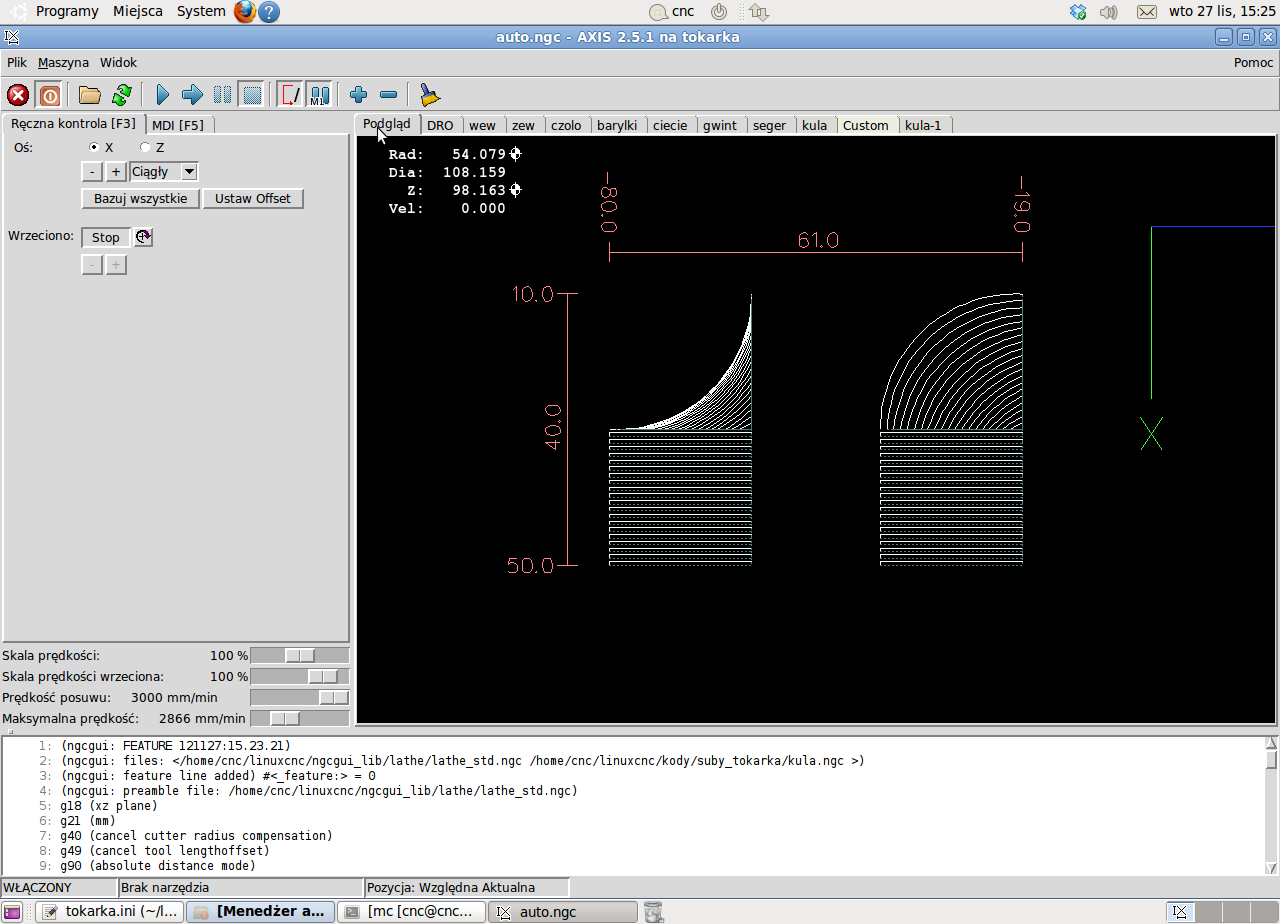The image size is (1280, 924).
Task: Run the program with the play icon
Action: click(163, 95)
